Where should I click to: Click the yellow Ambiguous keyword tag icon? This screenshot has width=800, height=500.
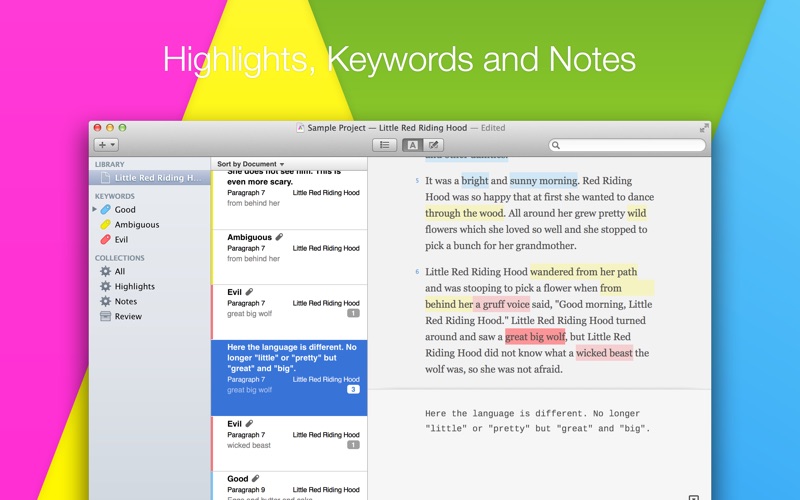tap(106, 225)
